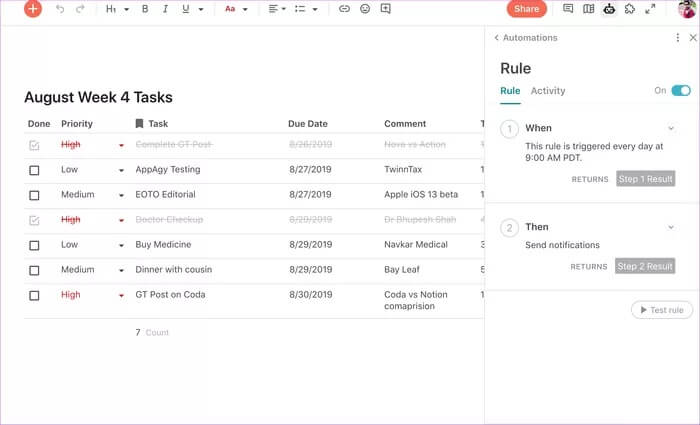Click the Step 1 Result chip
This screenshot has width=700, height=425.
646,179
